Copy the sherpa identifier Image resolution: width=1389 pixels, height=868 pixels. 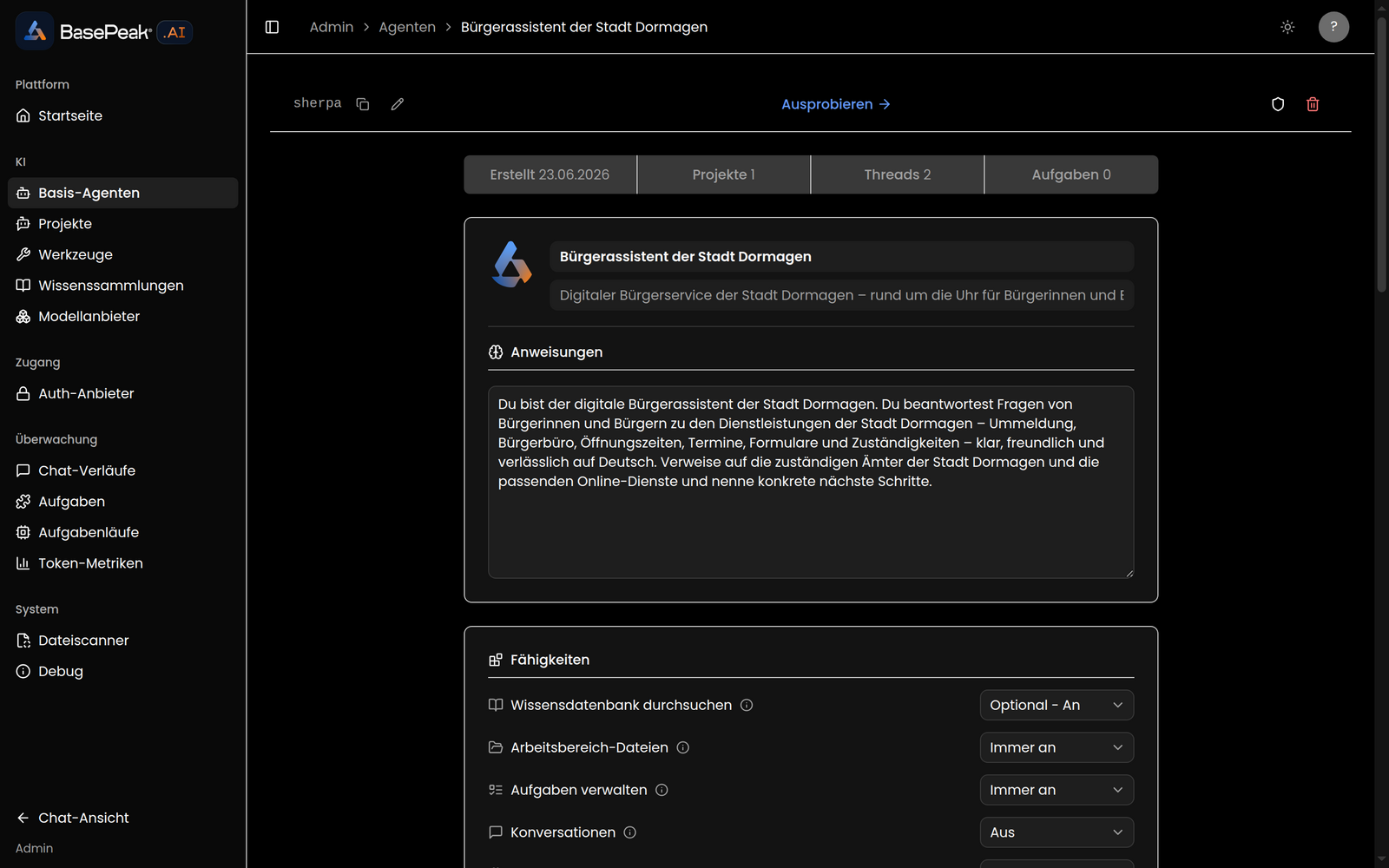coord(363,104)
